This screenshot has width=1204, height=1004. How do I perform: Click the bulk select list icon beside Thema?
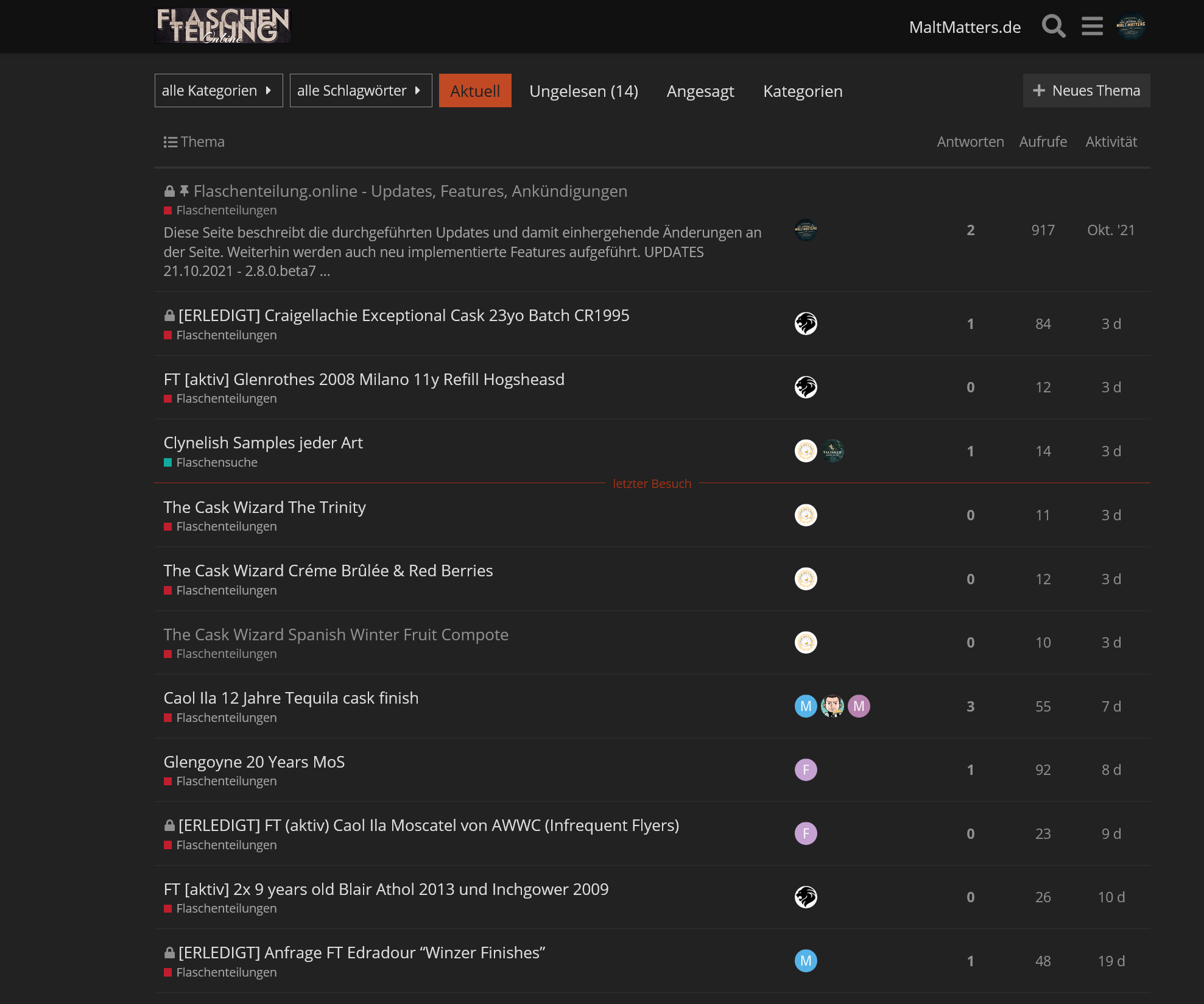click(x=171, y=142)
